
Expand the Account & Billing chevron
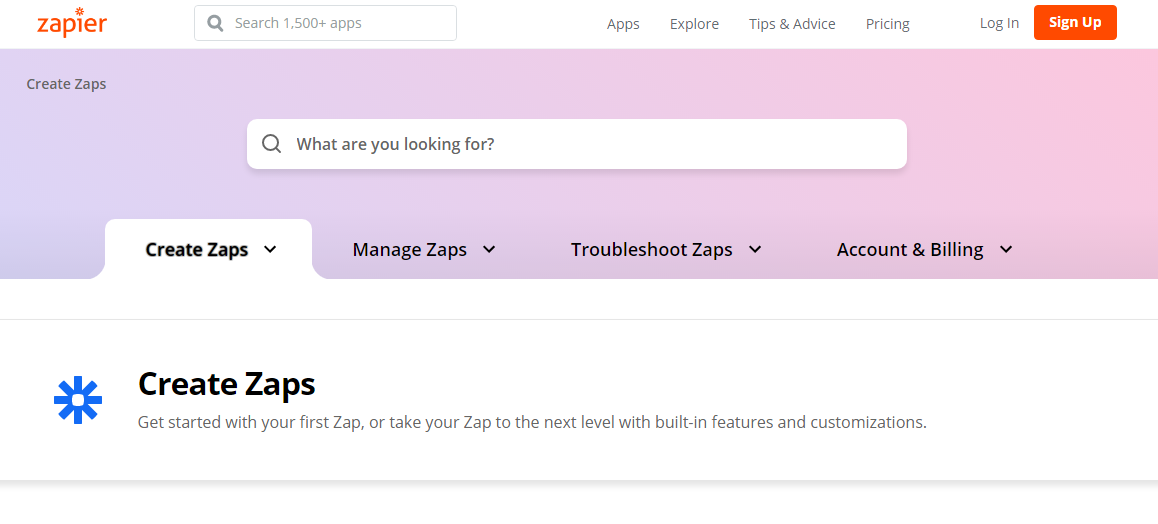(1006, 249)
